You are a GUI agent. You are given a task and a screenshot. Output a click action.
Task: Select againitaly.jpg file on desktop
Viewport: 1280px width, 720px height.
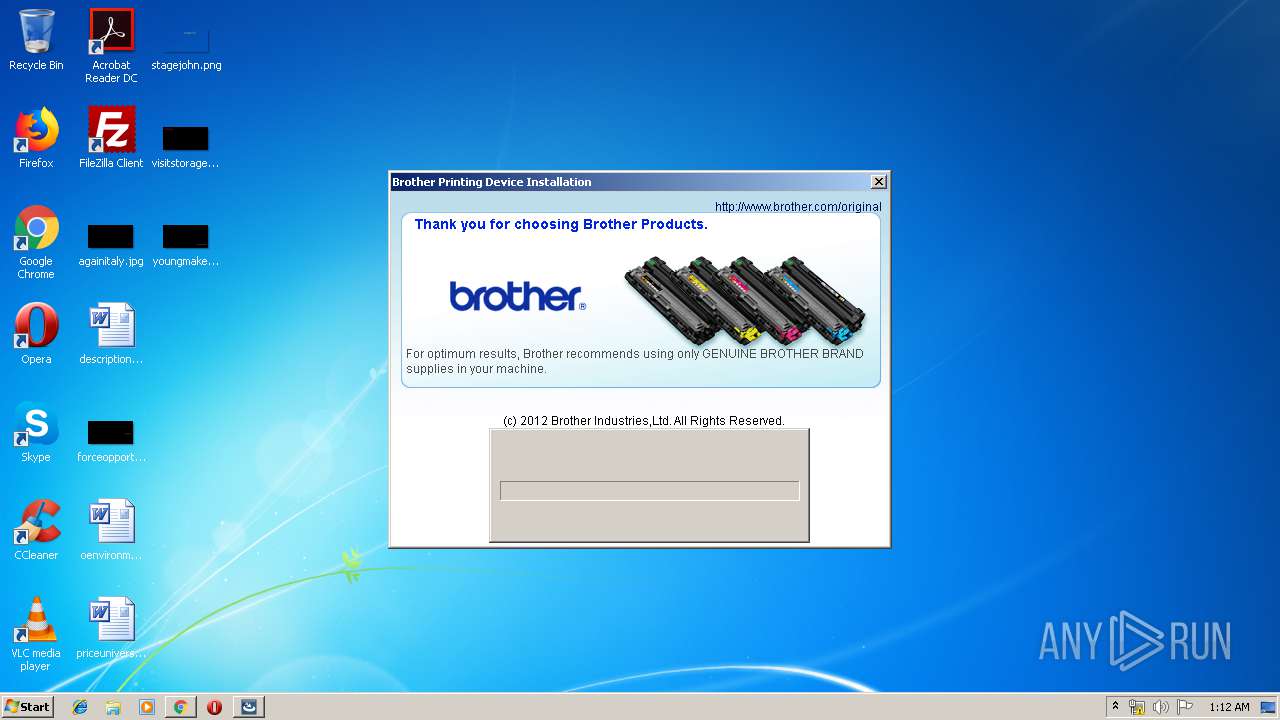(x=111, y=244)
